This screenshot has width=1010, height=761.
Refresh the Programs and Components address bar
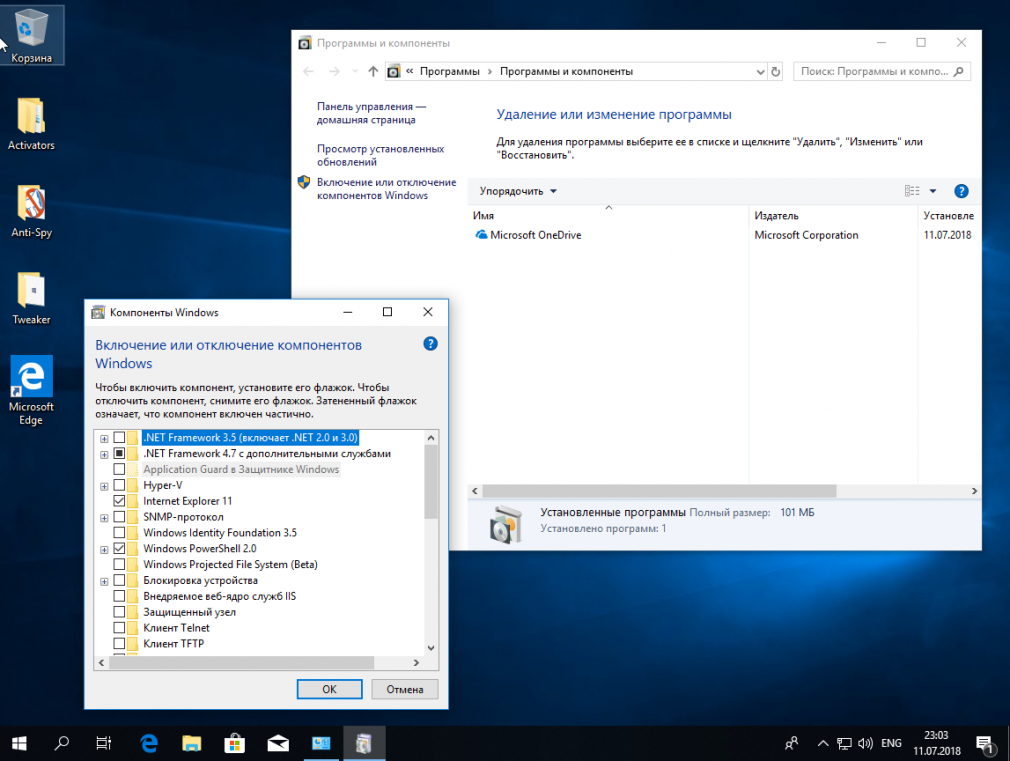pyautogui.click(x=776, y=72)
